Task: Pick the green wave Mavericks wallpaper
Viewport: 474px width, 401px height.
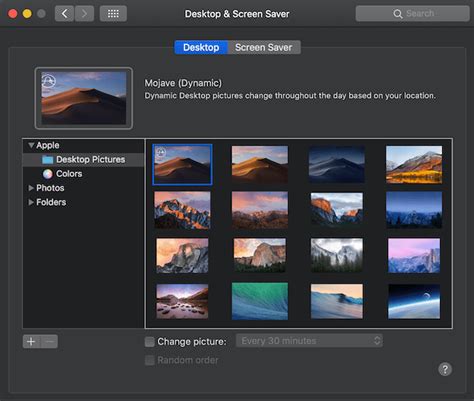Action: pyautogui.click(x=260, y=301)
